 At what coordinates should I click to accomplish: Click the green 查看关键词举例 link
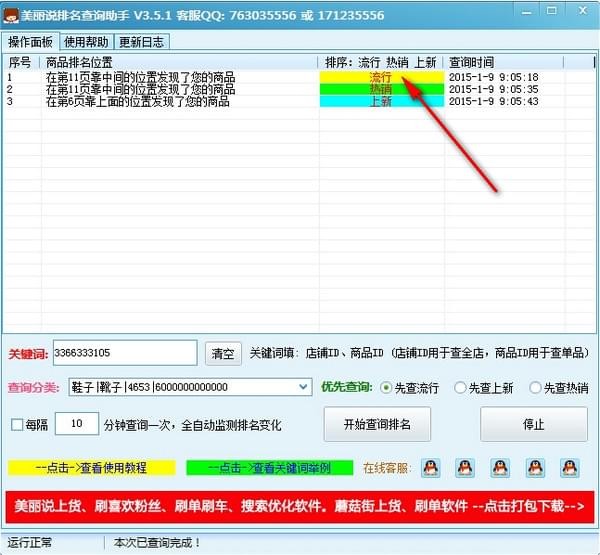[269, 467]
